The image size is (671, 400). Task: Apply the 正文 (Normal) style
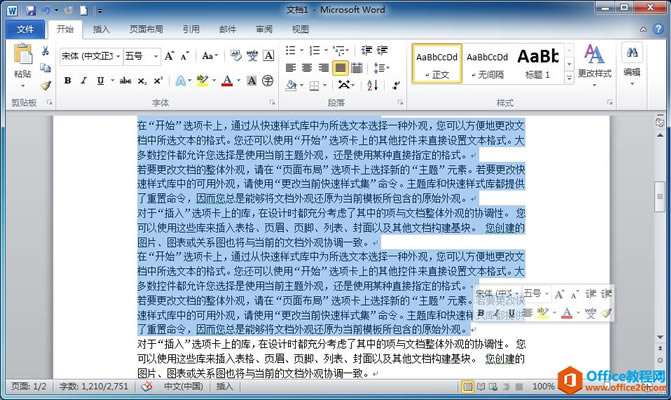click(437, 63)
